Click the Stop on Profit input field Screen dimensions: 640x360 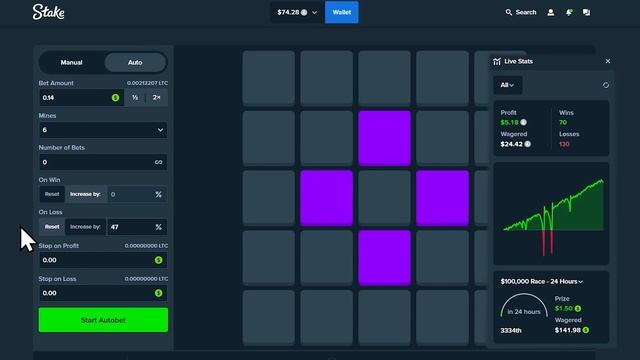103,260
